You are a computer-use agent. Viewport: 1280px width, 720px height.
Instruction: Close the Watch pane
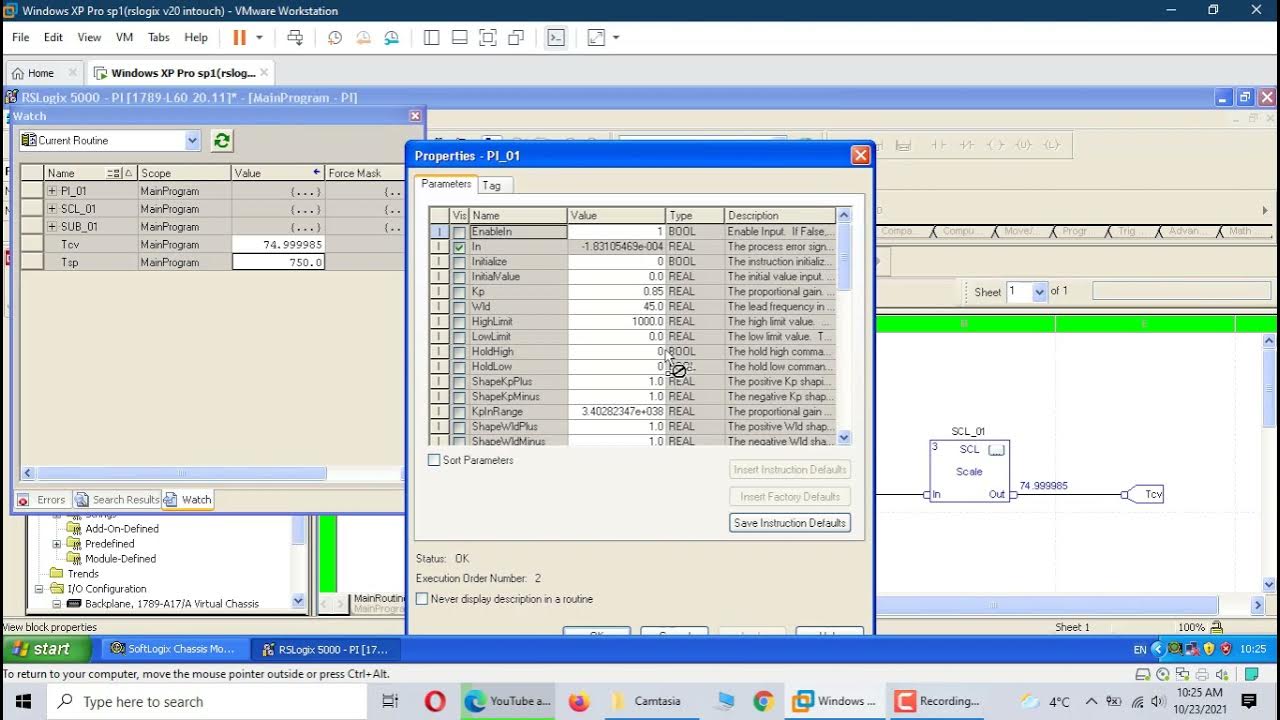415,116
